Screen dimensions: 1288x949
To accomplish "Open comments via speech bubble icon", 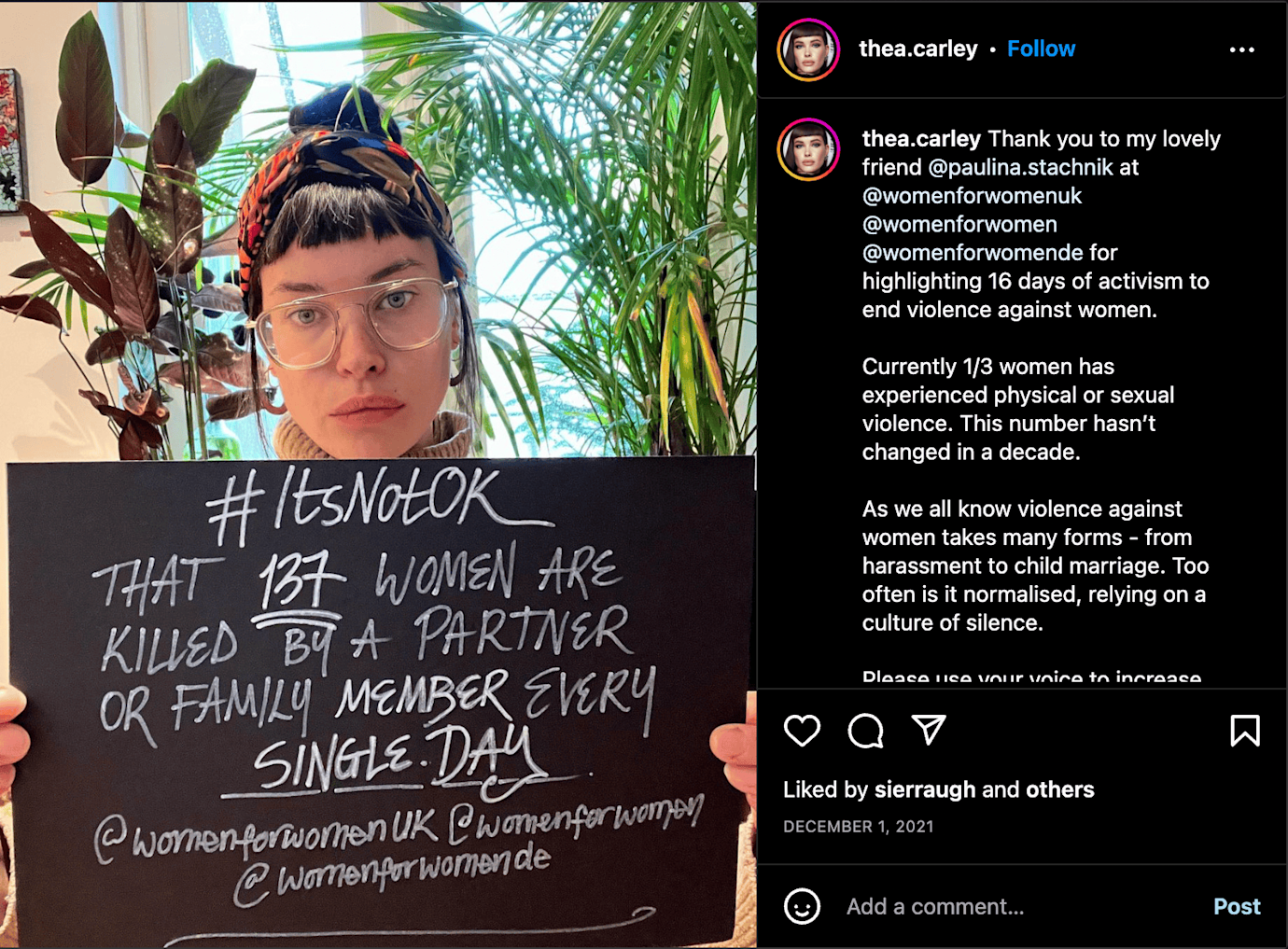I will pos(865,731).
